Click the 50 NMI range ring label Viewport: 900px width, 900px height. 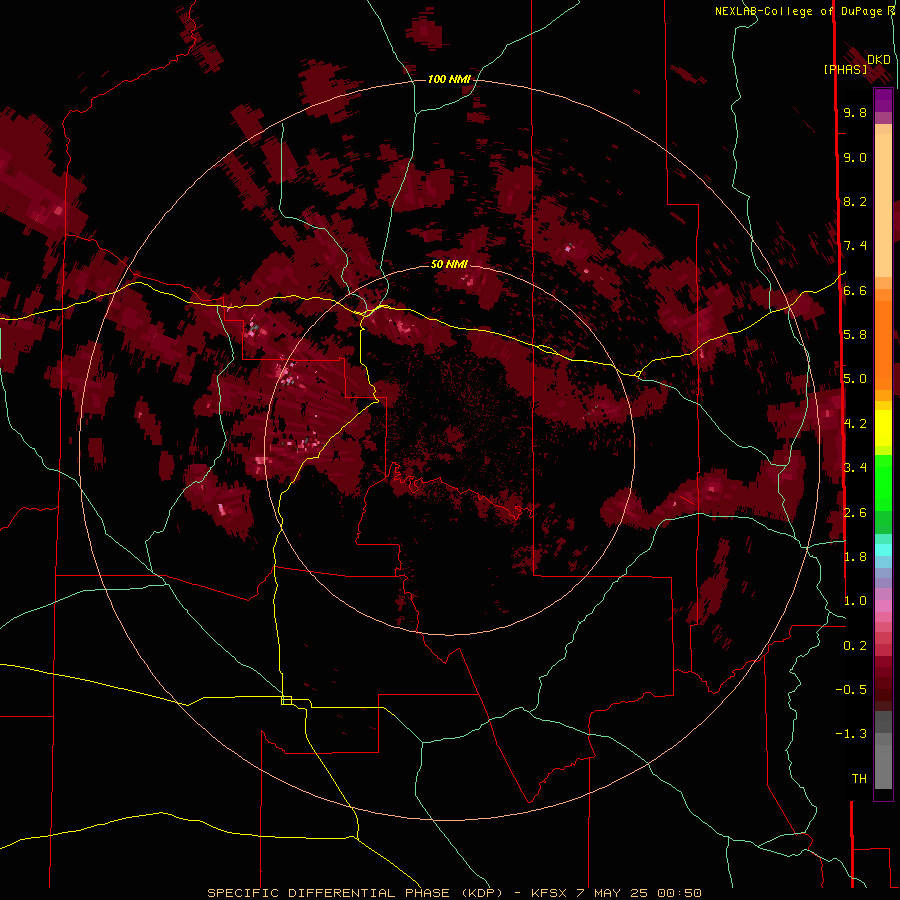[x=449, y=264]
